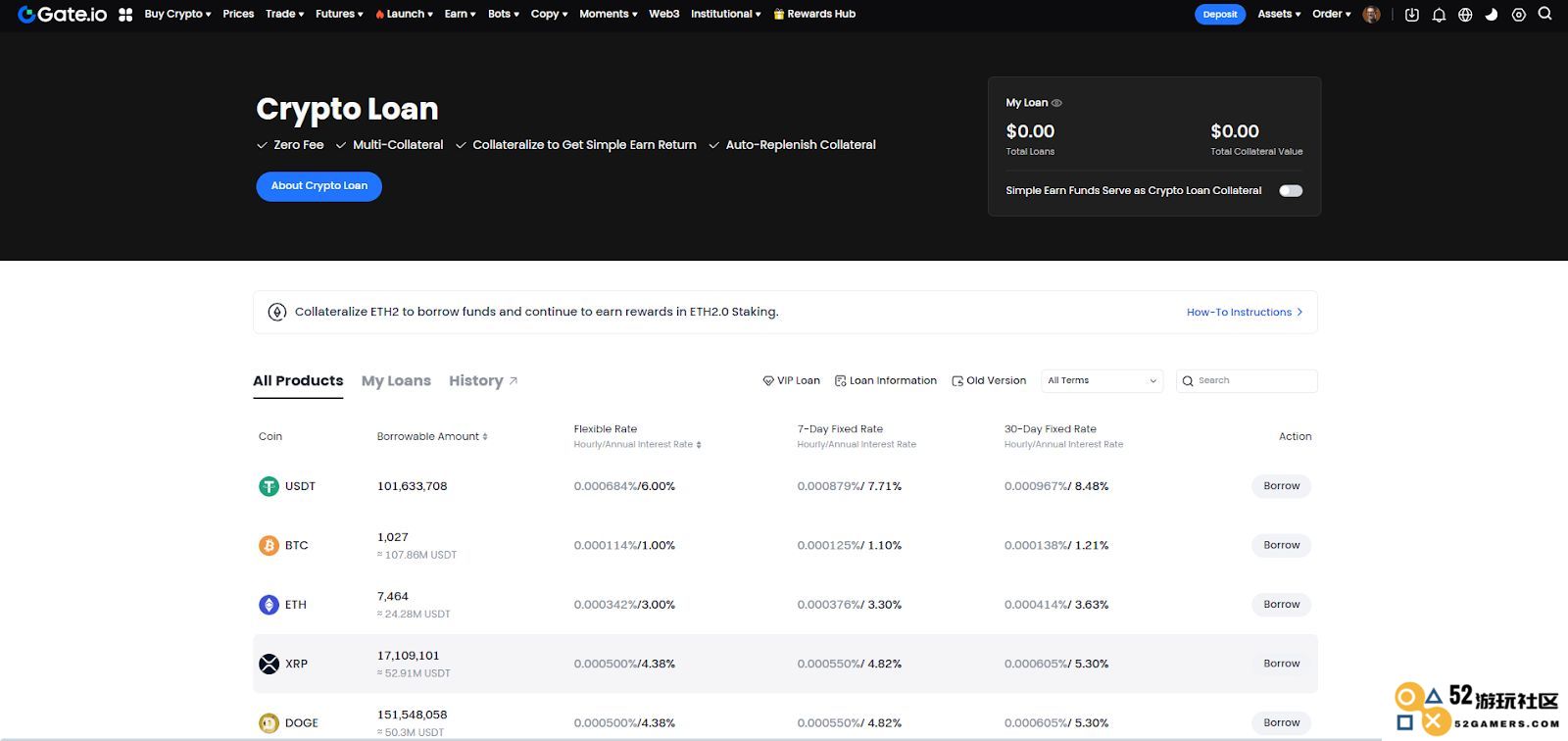Screen dimensions: 1568x741
Task: Click USDT borrowable amount 101,633,708
Action: (412, 486)
